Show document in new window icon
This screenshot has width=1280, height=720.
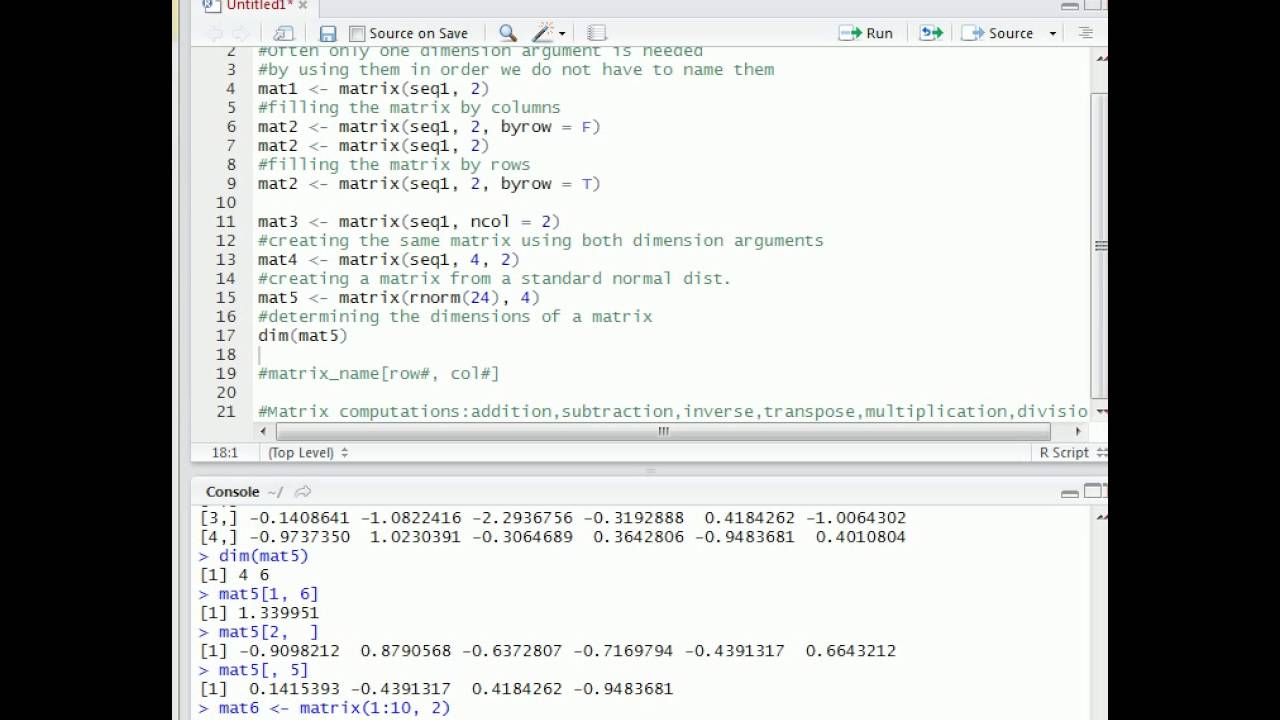coord(284,33)
